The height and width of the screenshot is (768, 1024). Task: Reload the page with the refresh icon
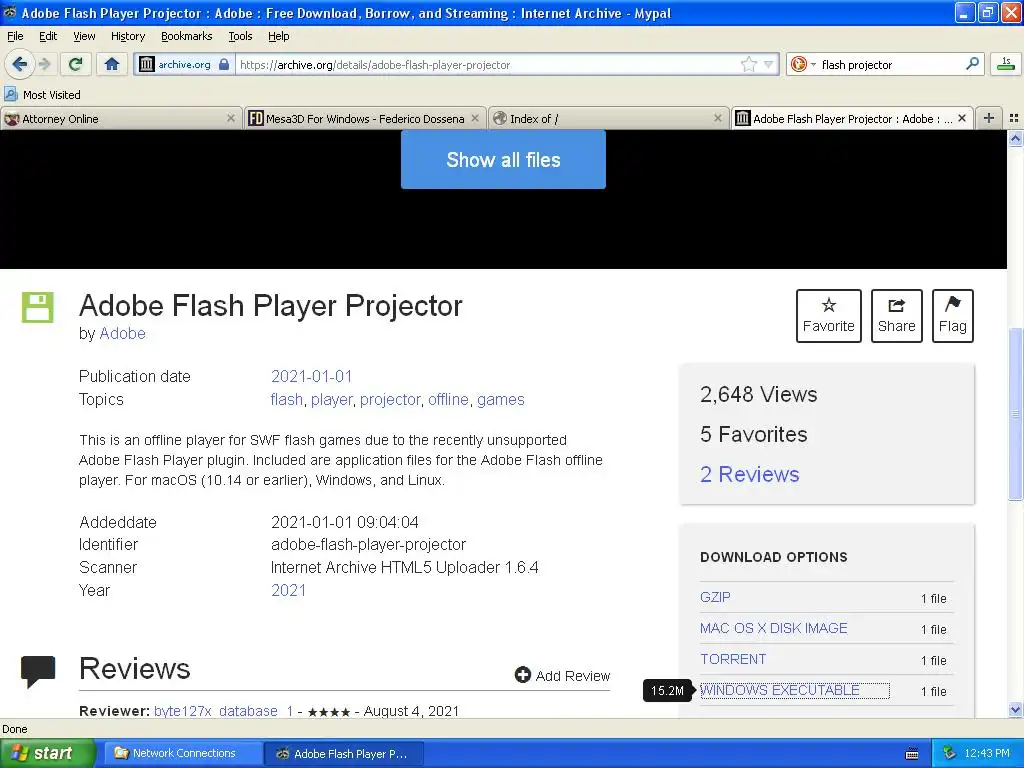[x=76, y=64]
